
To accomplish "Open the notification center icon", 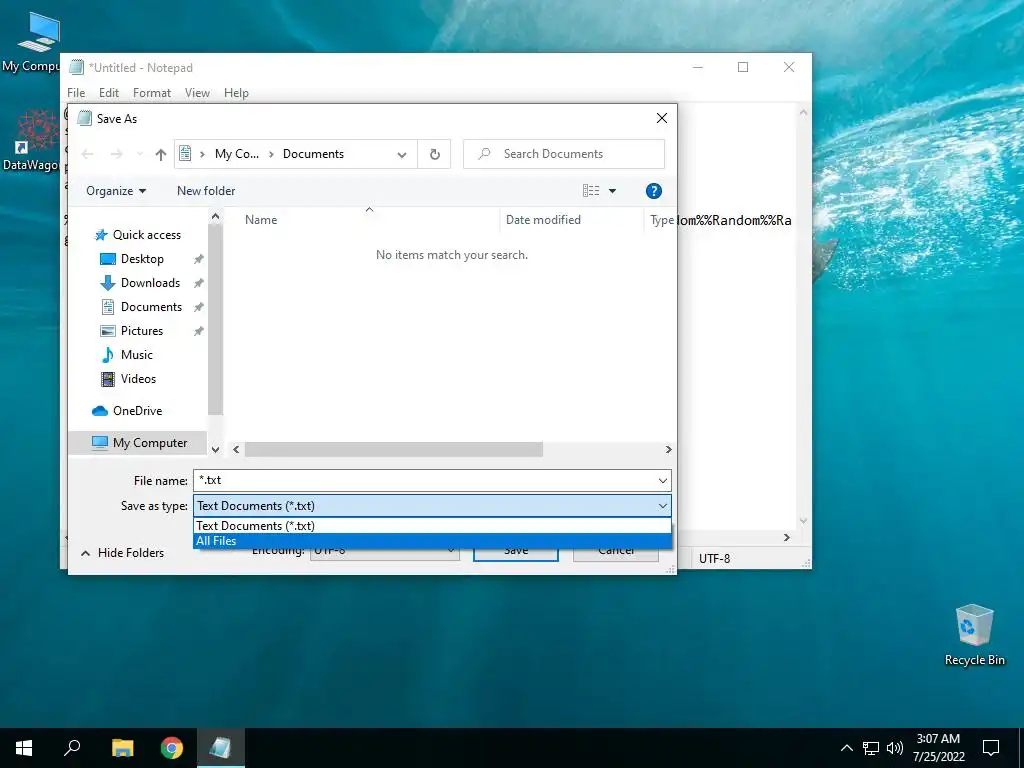I will click(991, 748).
